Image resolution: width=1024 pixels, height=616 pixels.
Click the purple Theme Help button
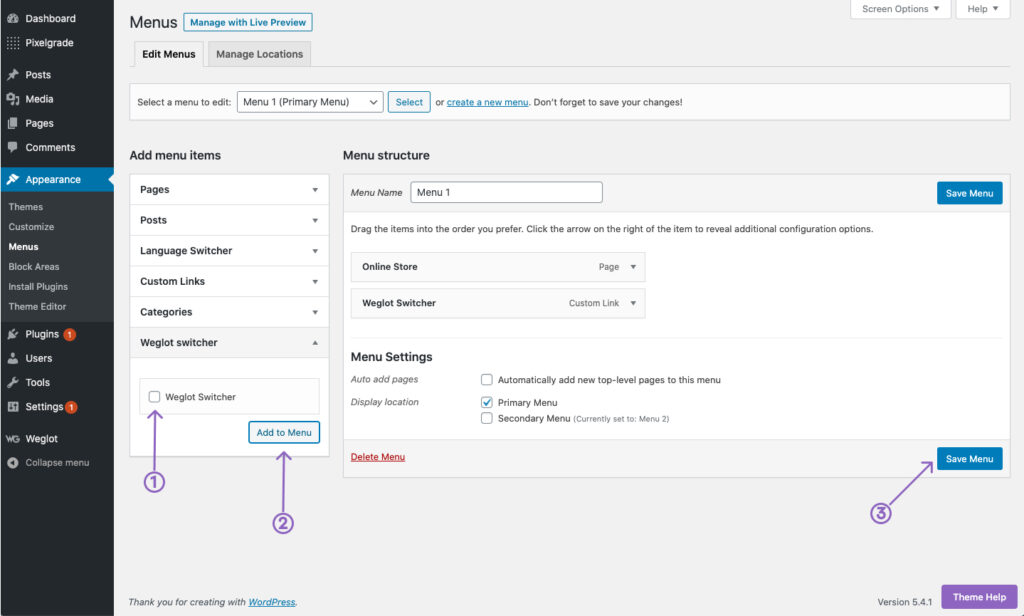coord(979,597)
